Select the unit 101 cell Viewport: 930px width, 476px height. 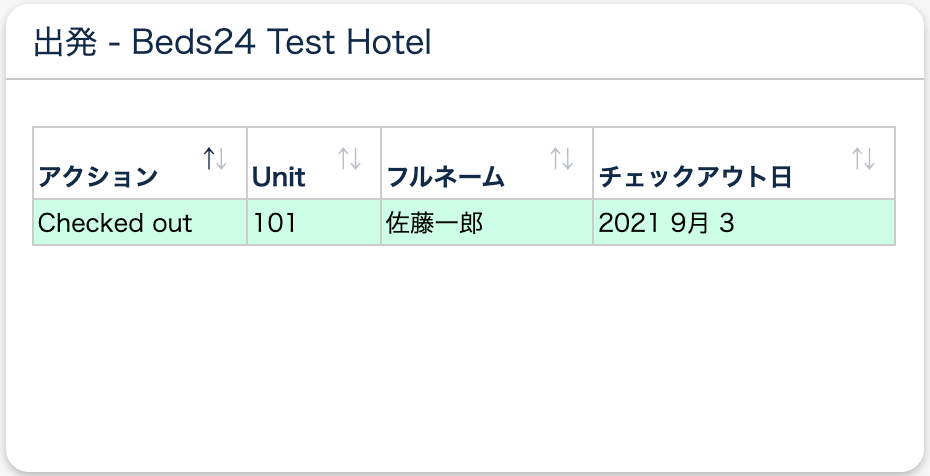pyautogui.click(x=275, y=223)
